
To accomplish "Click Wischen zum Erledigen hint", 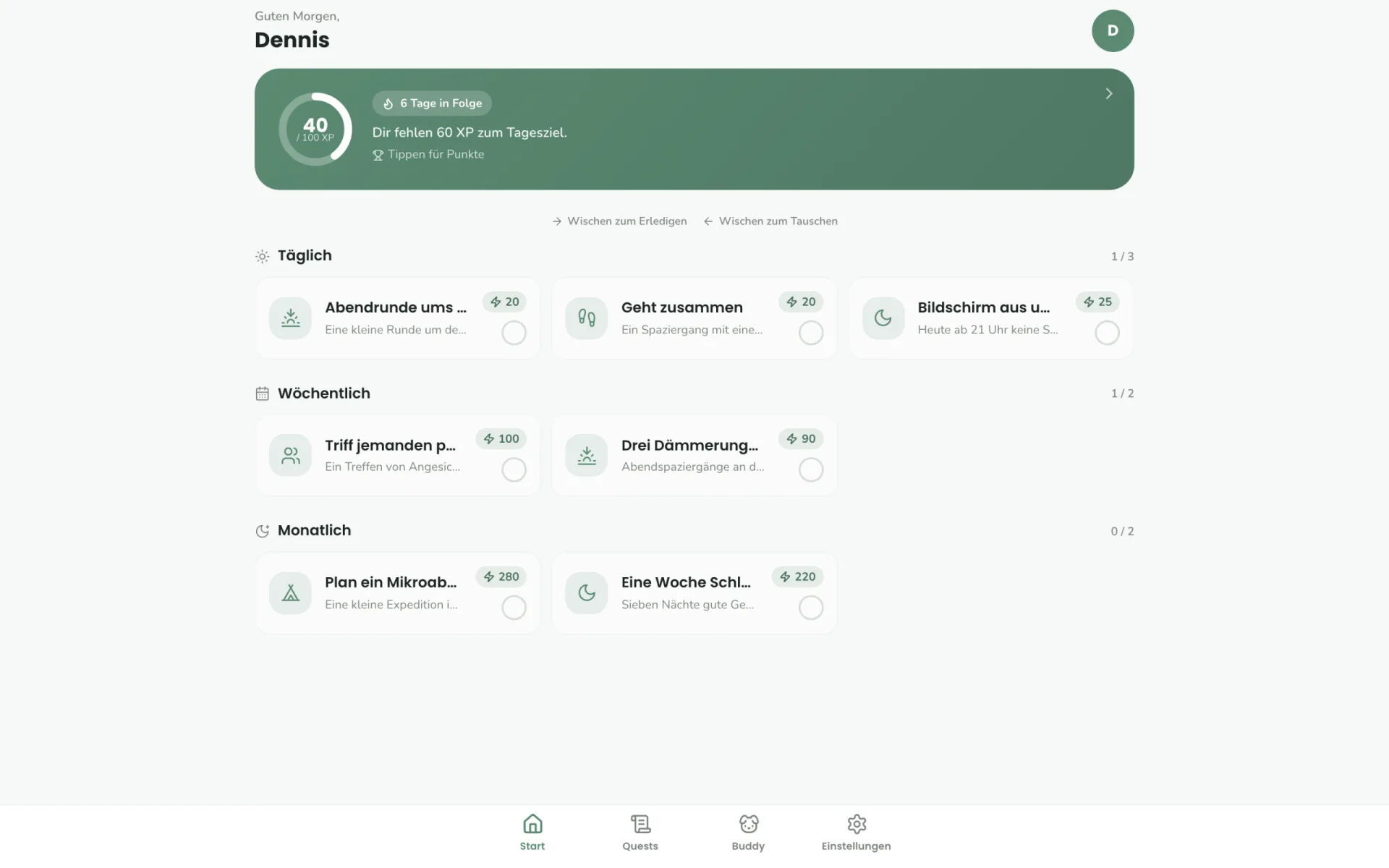I will tap(619, 221).
